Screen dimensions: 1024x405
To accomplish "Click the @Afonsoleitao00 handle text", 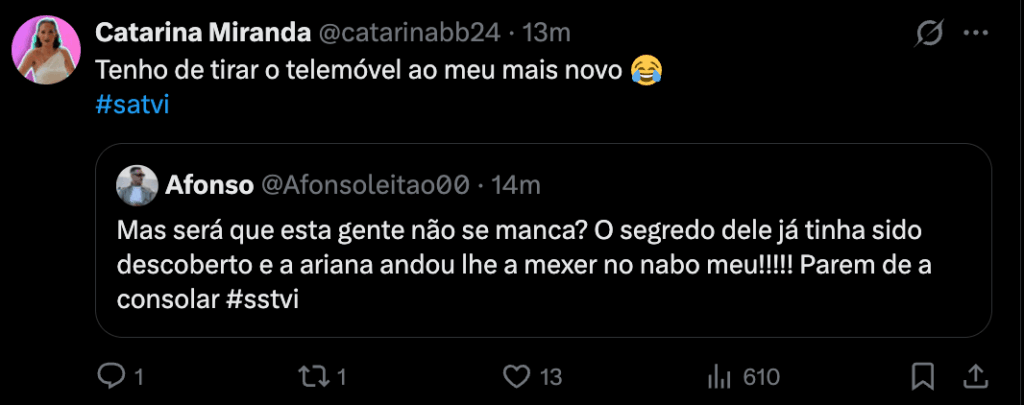I will click(365, 184).
